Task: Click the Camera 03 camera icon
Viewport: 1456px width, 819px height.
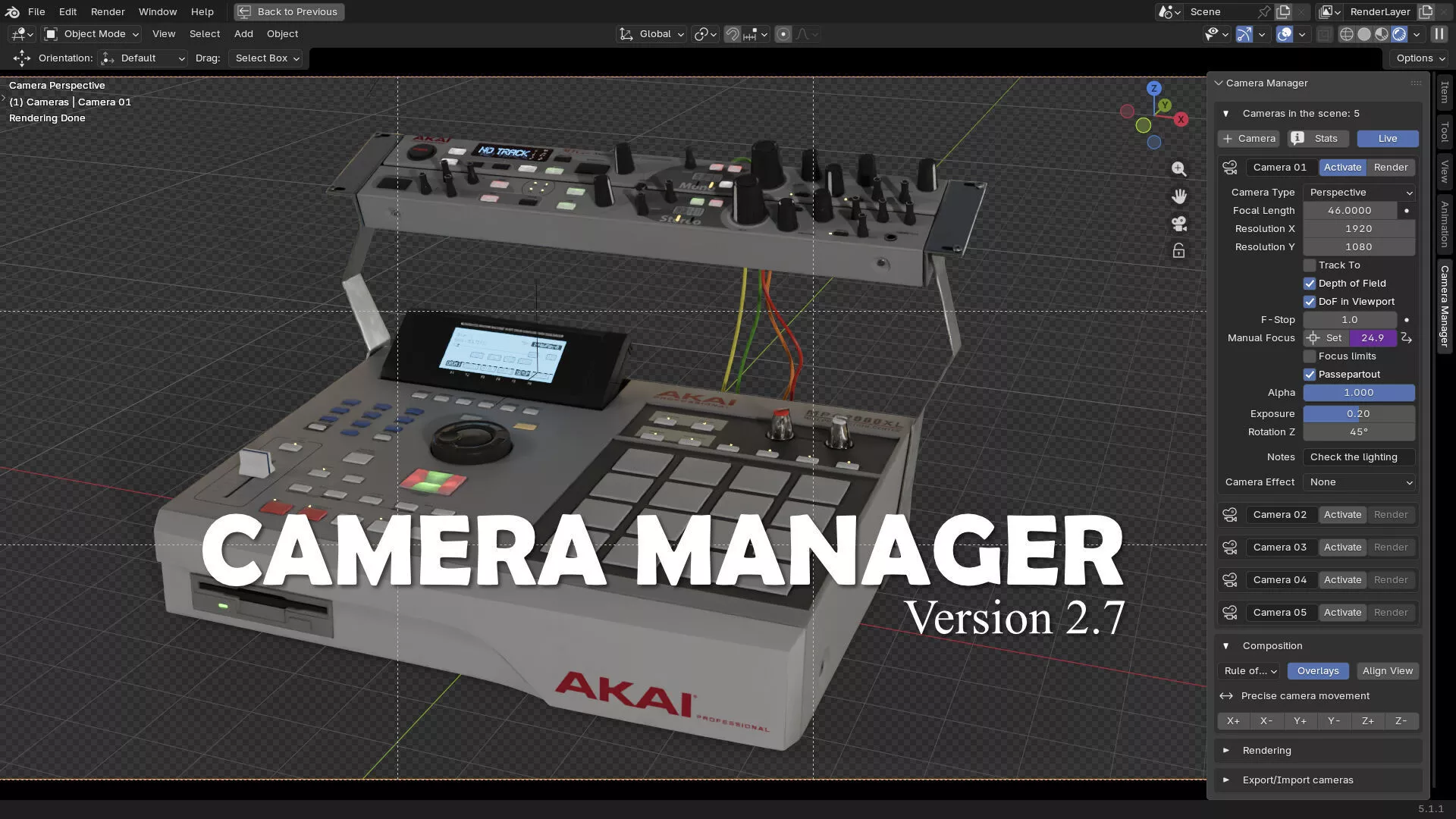Action: click(1230, 548)
